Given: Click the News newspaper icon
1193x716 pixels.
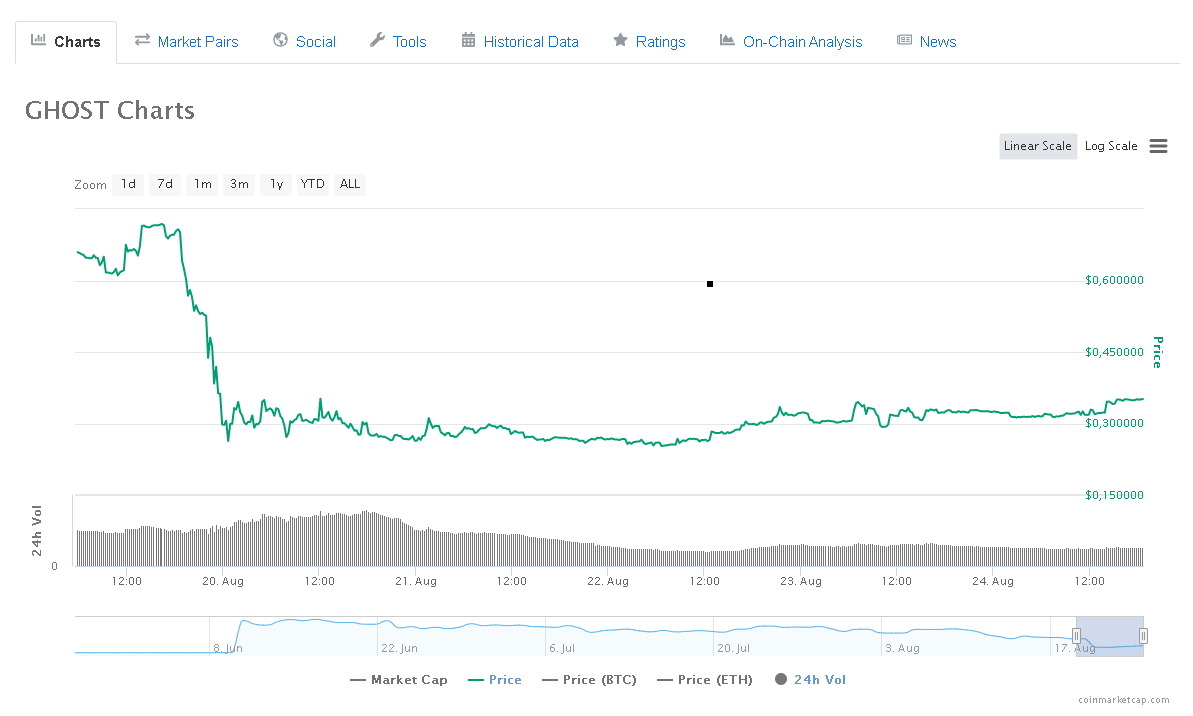Looking at the screenshot, I should click(905, 40).
